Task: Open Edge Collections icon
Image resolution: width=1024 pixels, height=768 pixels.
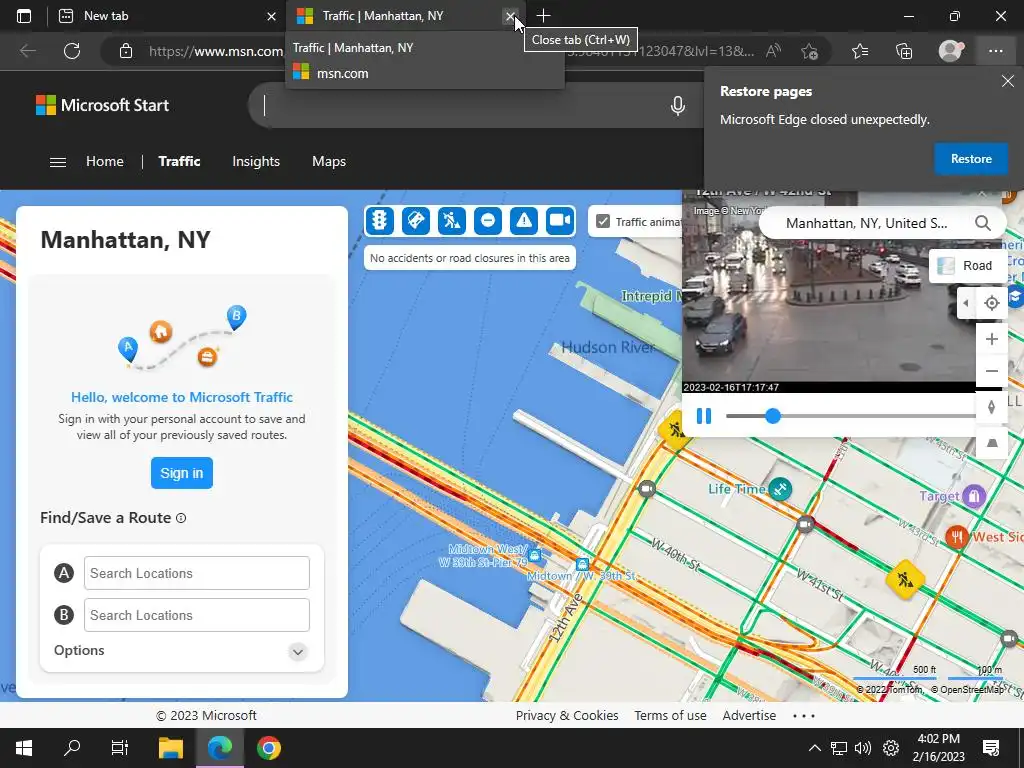Action: pyautogui.click(x=904, y=51)
